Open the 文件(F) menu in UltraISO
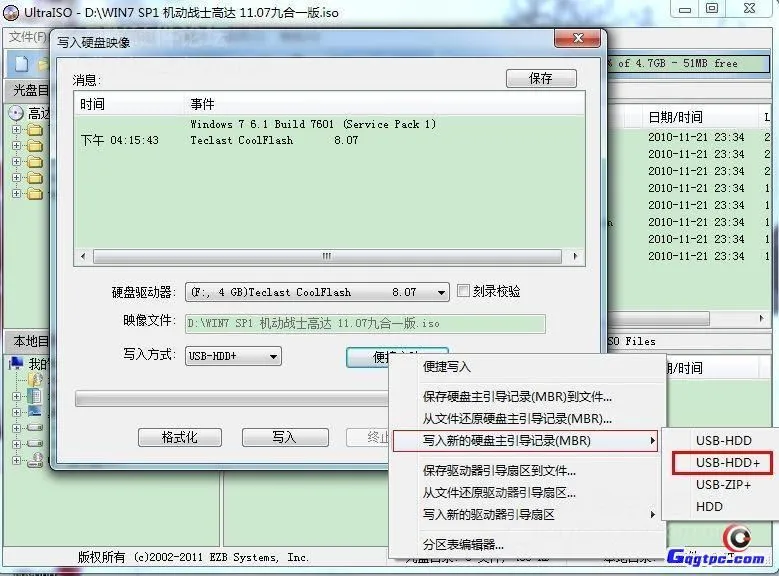Screen dimensions: 779x576 27,37
